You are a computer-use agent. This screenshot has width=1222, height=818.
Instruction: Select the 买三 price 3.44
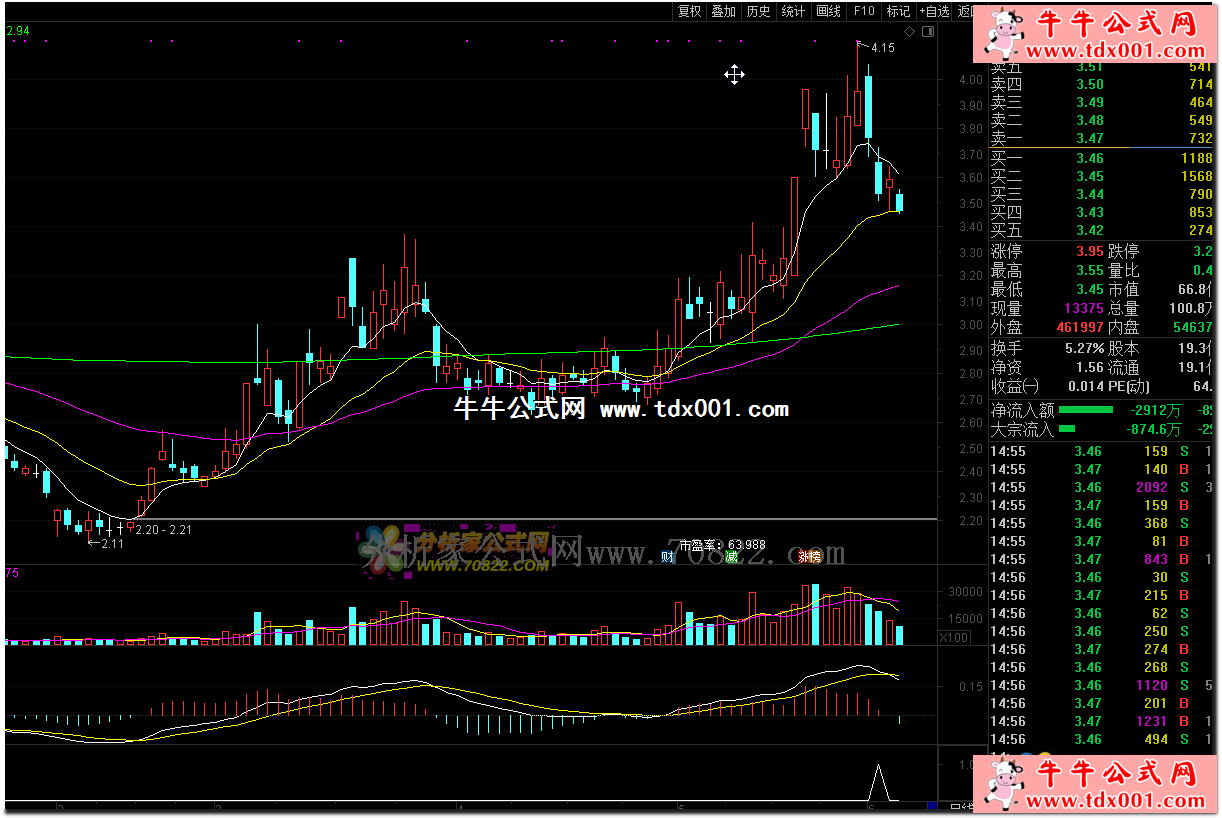tap(1090, 194)
